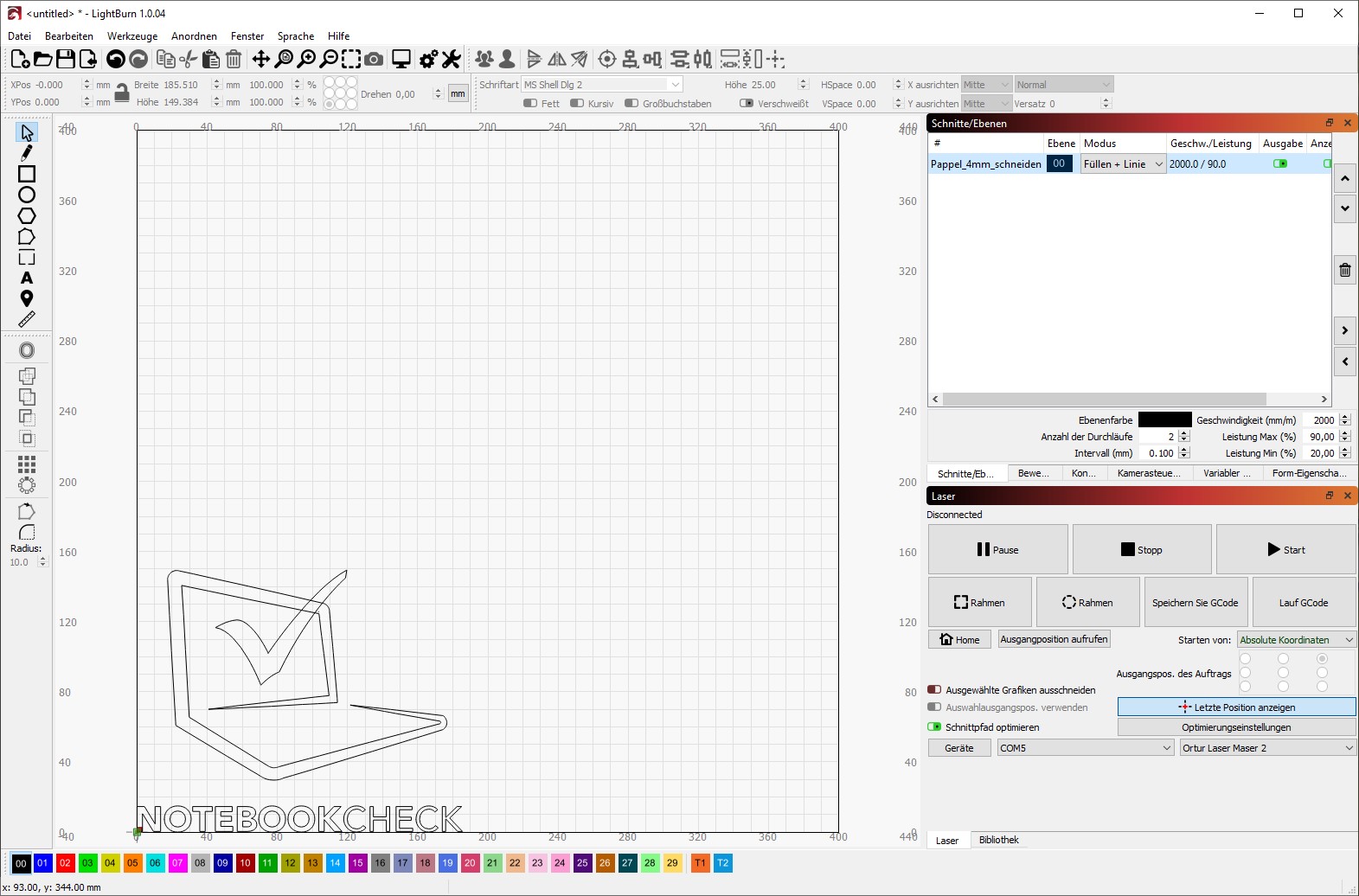Click the zoom in magnifier
This screenshot has height=896, width=1359.
(x=306, y=59)
